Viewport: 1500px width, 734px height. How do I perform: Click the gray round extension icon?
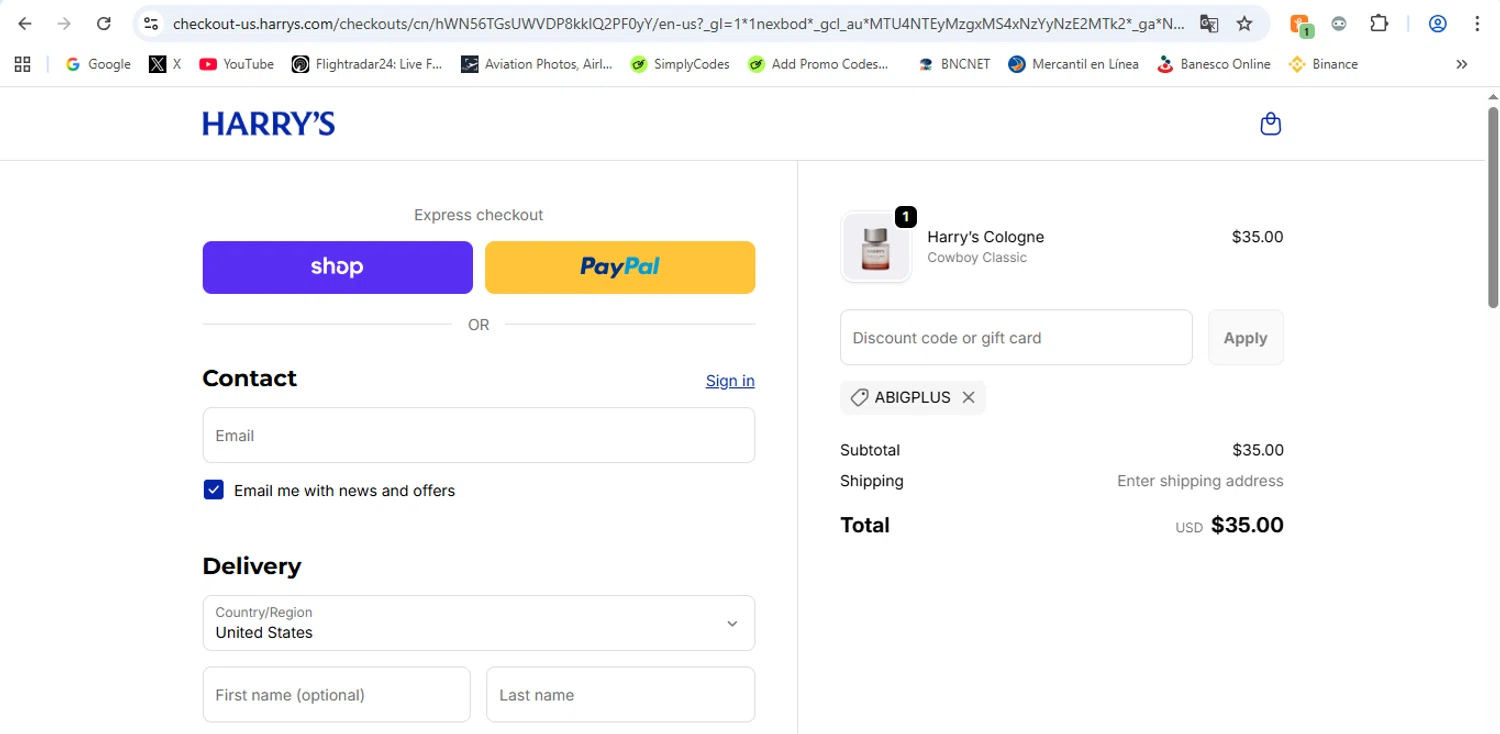(x=1339, y=23)
